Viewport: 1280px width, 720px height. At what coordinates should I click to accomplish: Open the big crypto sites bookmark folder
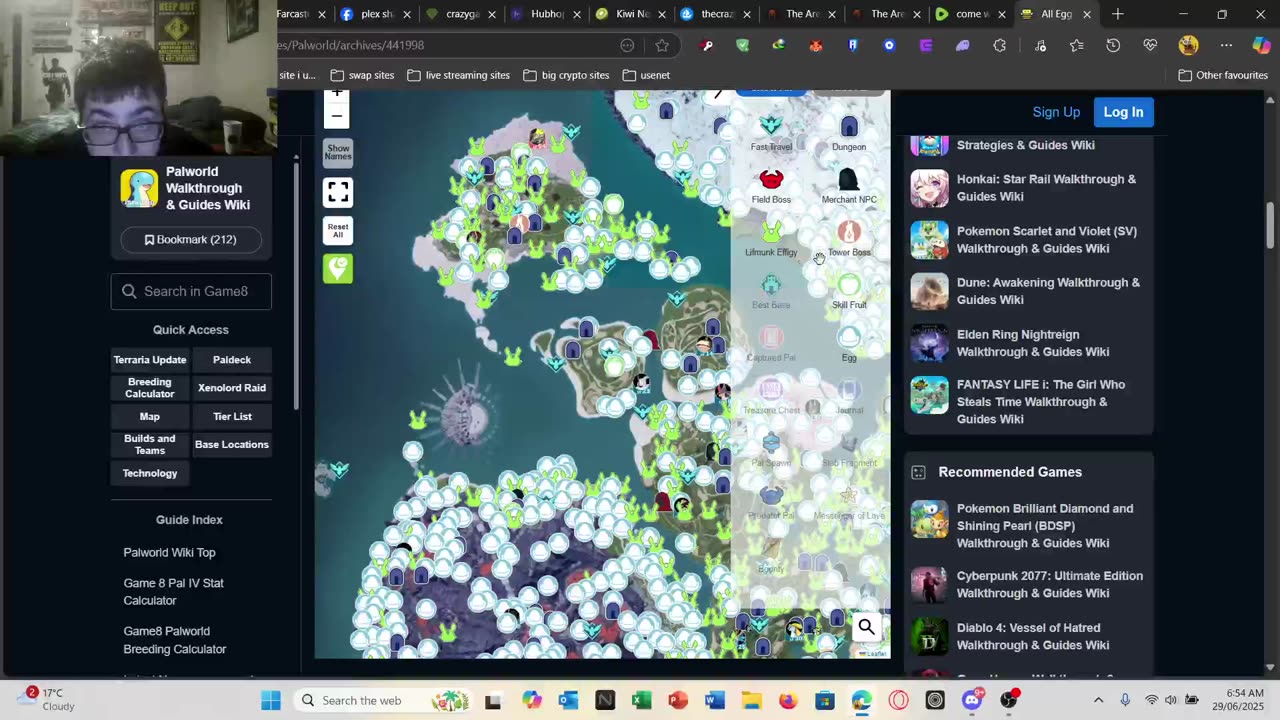[565, 75]
